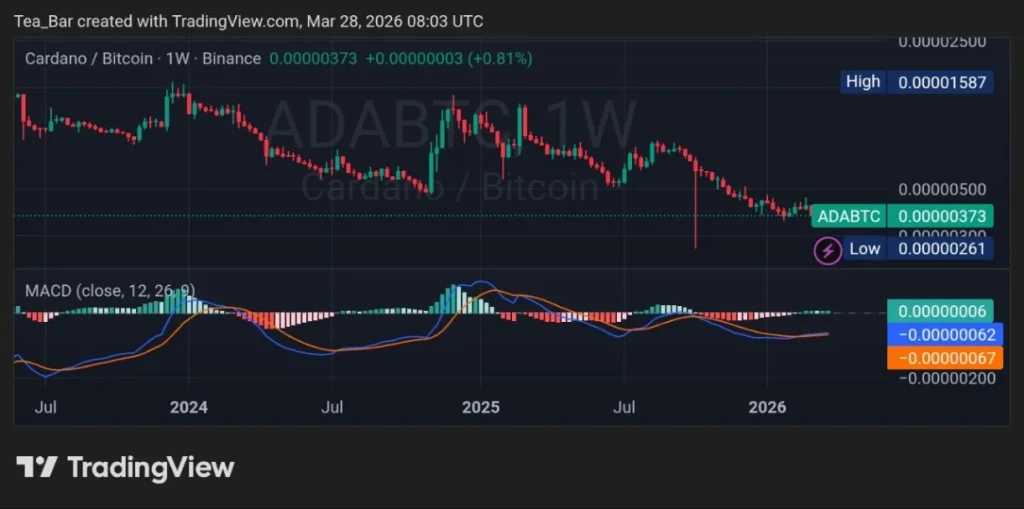Click the TradingView logo at bottom
The height and width of the screenshot is (509, 1024).
125,468
